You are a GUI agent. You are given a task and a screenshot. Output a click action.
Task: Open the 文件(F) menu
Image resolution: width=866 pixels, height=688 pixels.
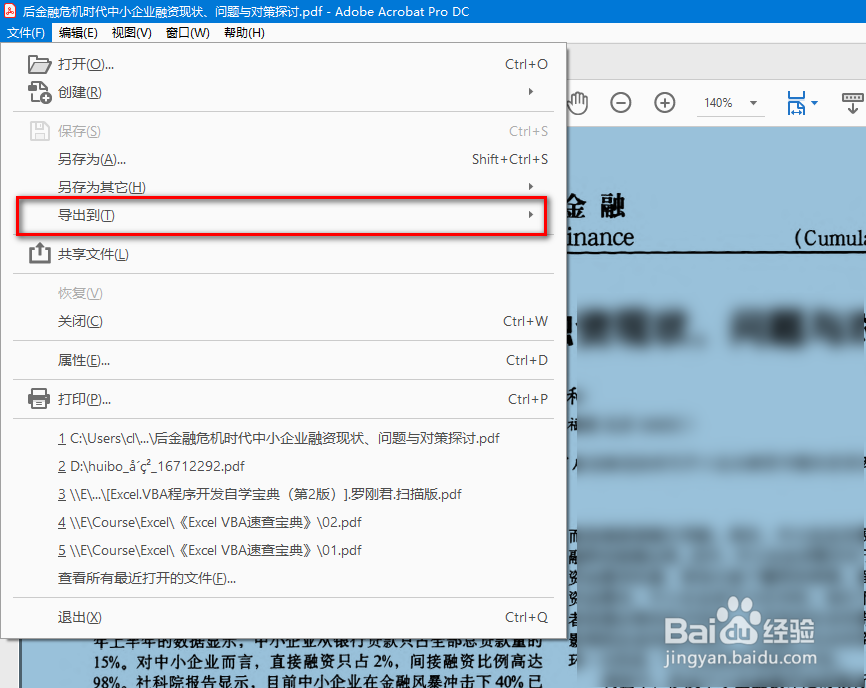pyautogui.click(x=26, y=33)
